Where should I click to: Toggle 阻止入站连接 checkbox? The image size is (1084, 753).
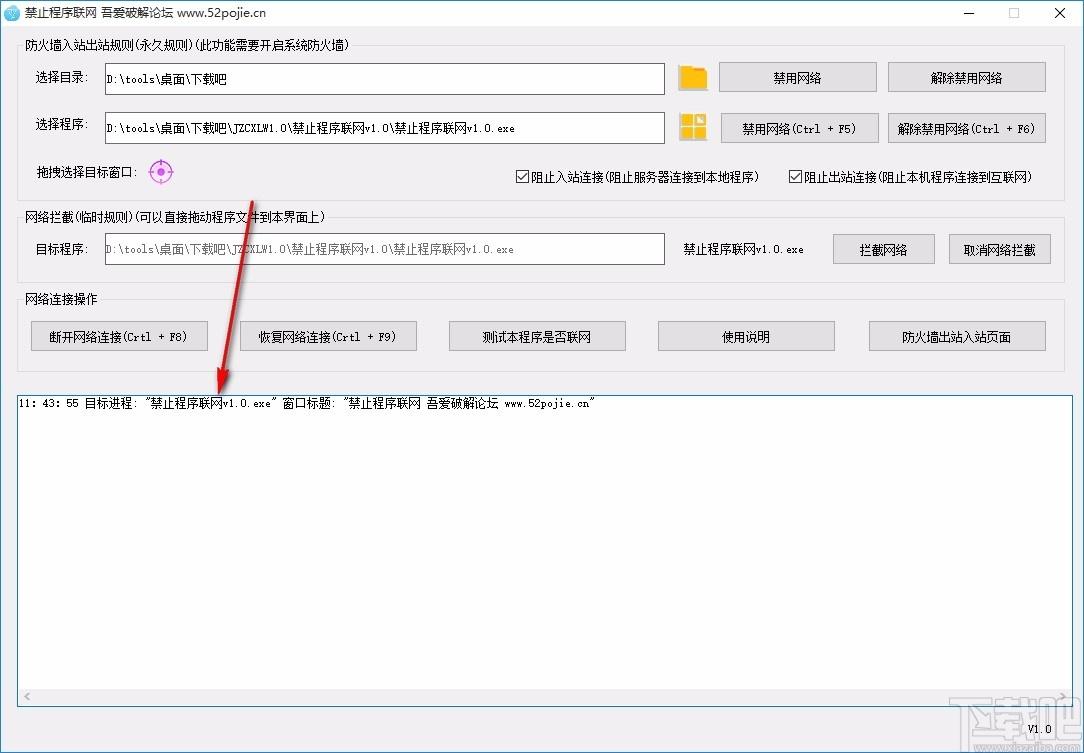pyautogui.click(x=522, y=177)
